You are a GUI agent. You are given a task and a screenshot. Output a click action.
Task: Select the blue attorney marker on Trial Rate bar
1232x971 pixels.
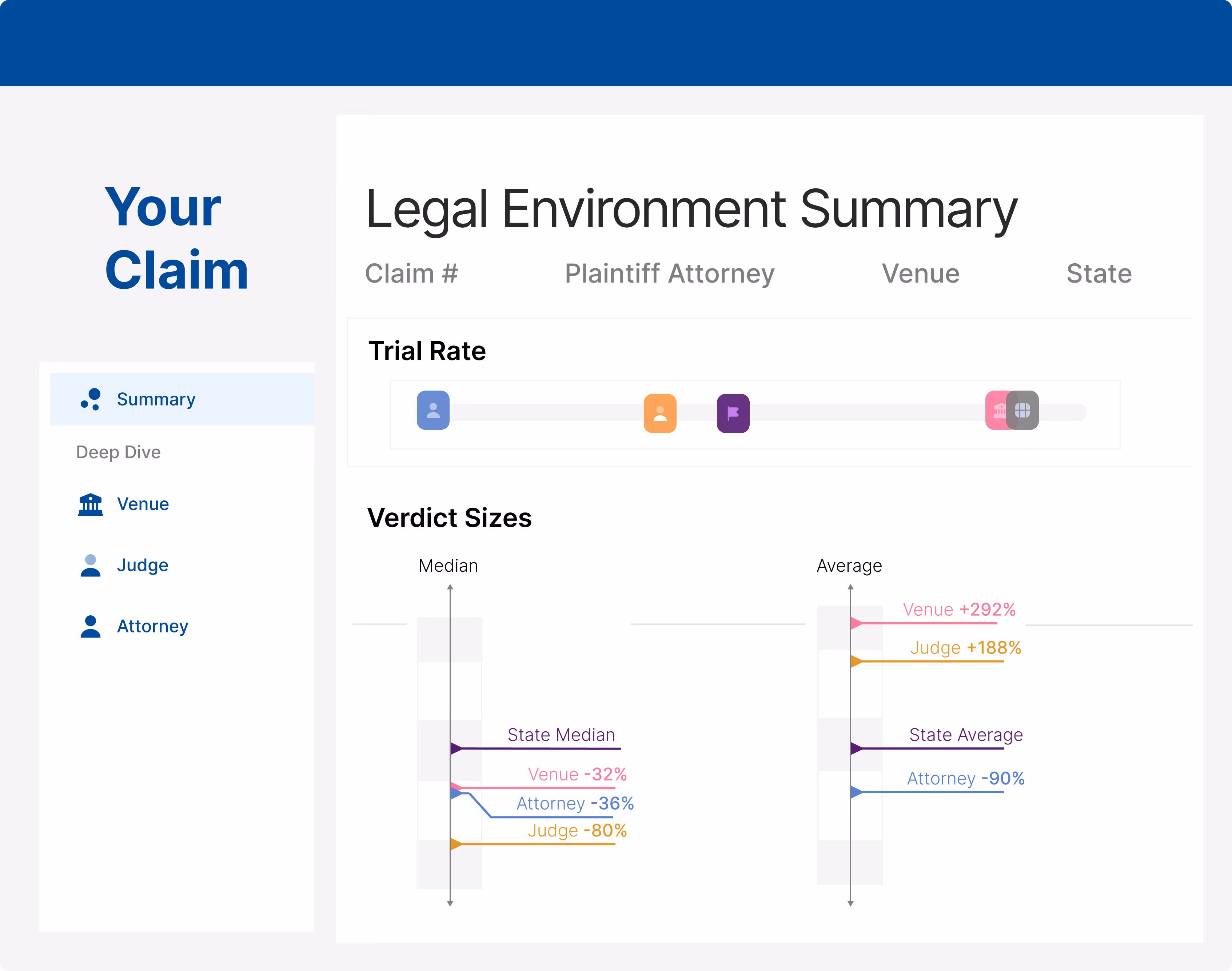432,410
